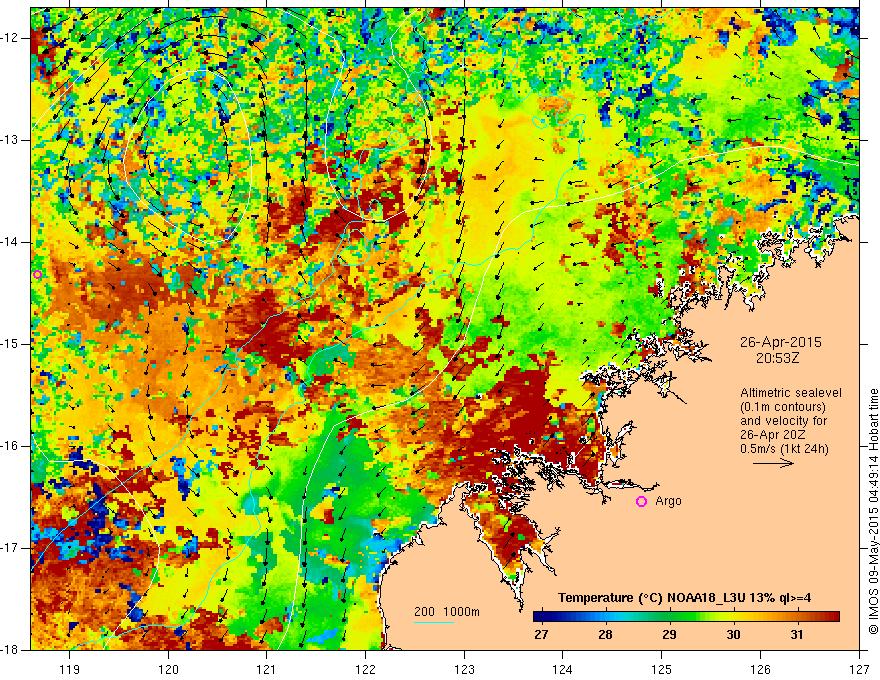Click the longitude '127' axis label
This screenshot has width=880, height=680.
tap(859, 669)
